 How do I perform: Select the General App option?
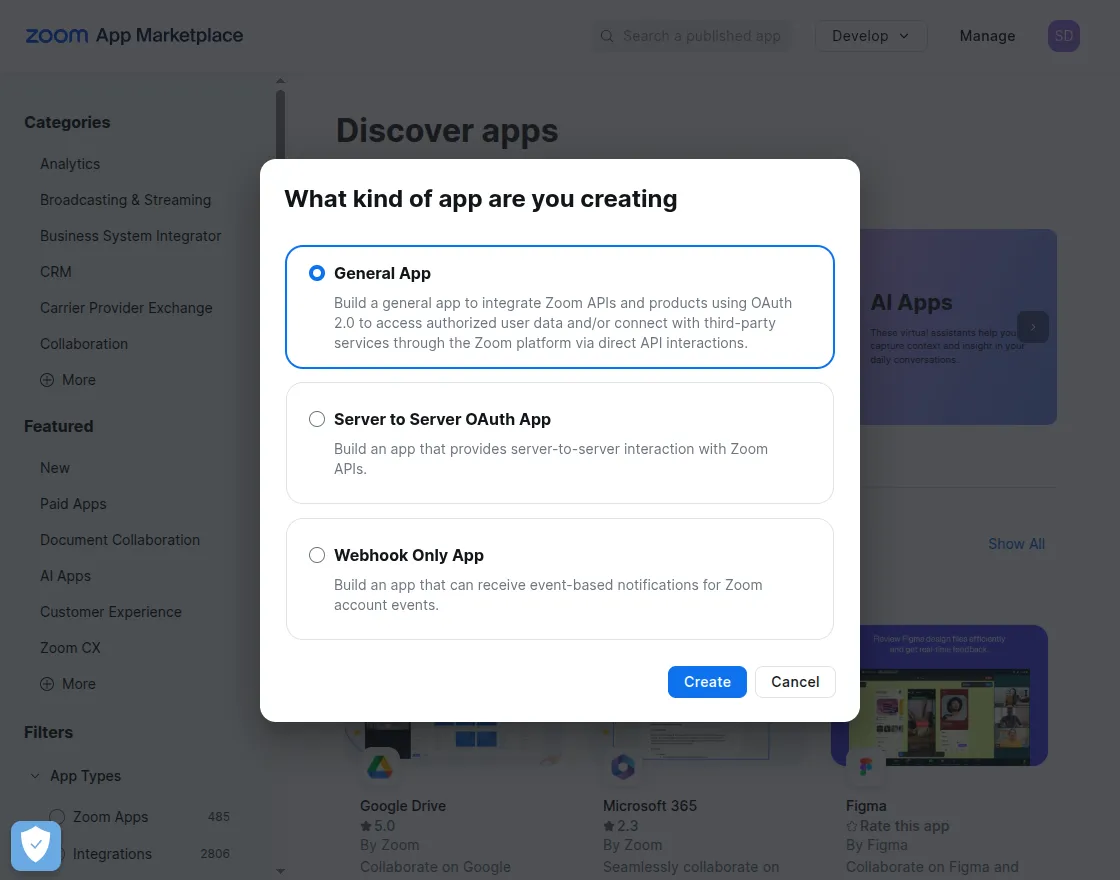pos(317,272)
